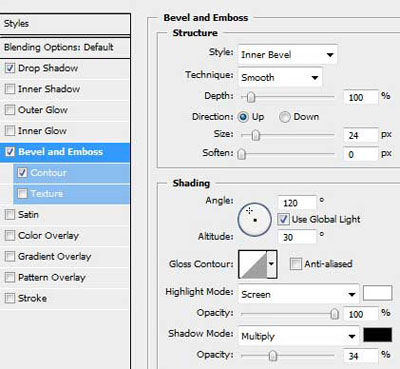Click the Shadow Opacity slider handle
Viewport: 400px width, 369px height.
tap(273, 356)
